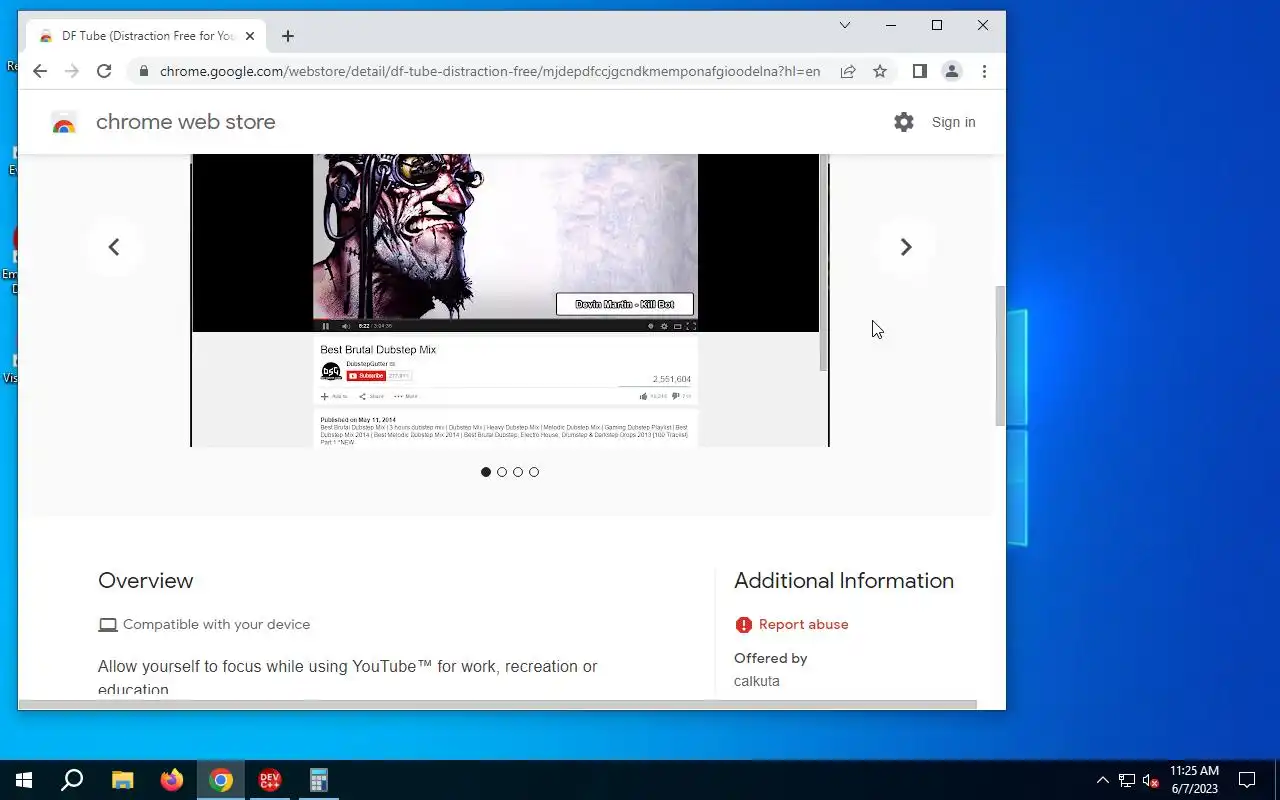The height and width of the screenshot is (800, 1280).
Task: Open the notification center icon
Action: pyautogui.click(x=1247, y=780)
